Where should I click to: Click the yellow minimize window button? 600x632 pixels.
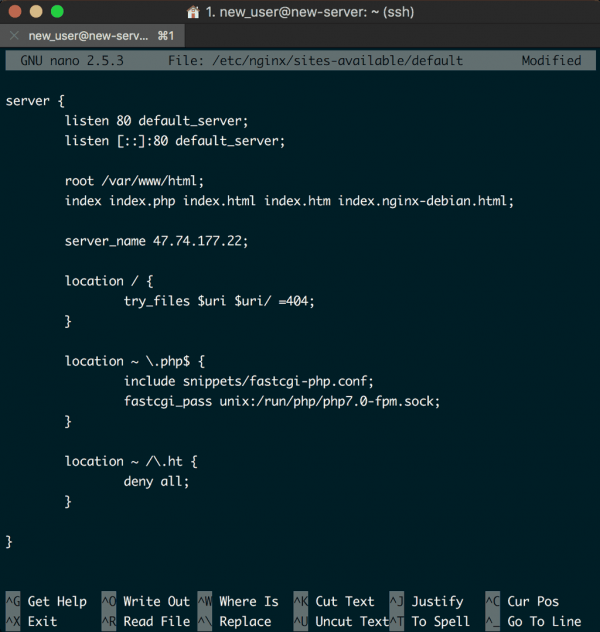pyautogui.click(x=36, y=11)
